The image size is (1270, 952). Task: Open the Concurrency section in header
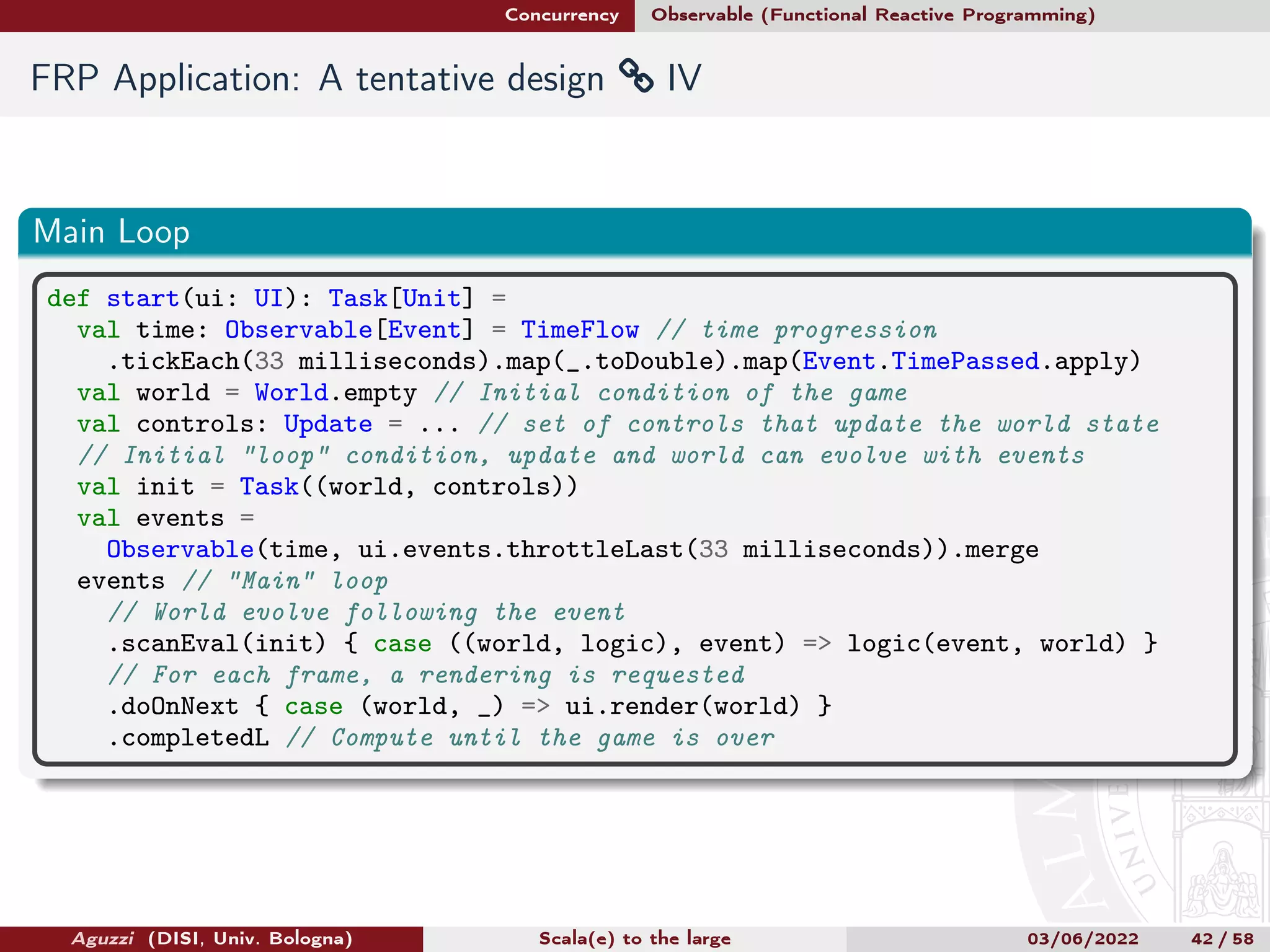pyautogui.click(x=561, y=15)
